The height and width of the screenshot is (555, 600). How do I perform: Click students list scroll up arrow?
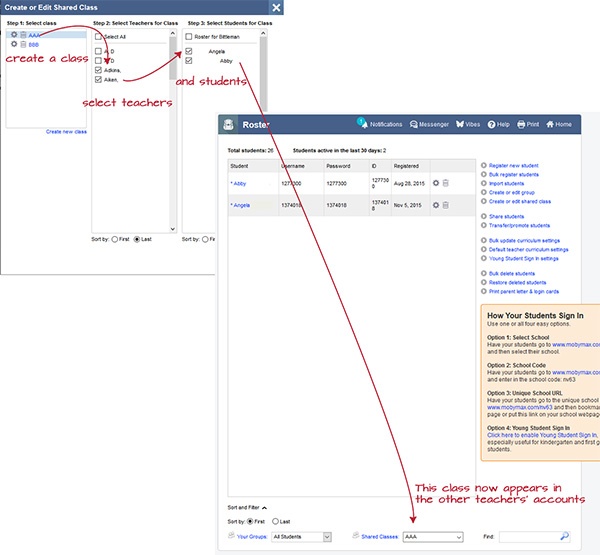(263, 33)
